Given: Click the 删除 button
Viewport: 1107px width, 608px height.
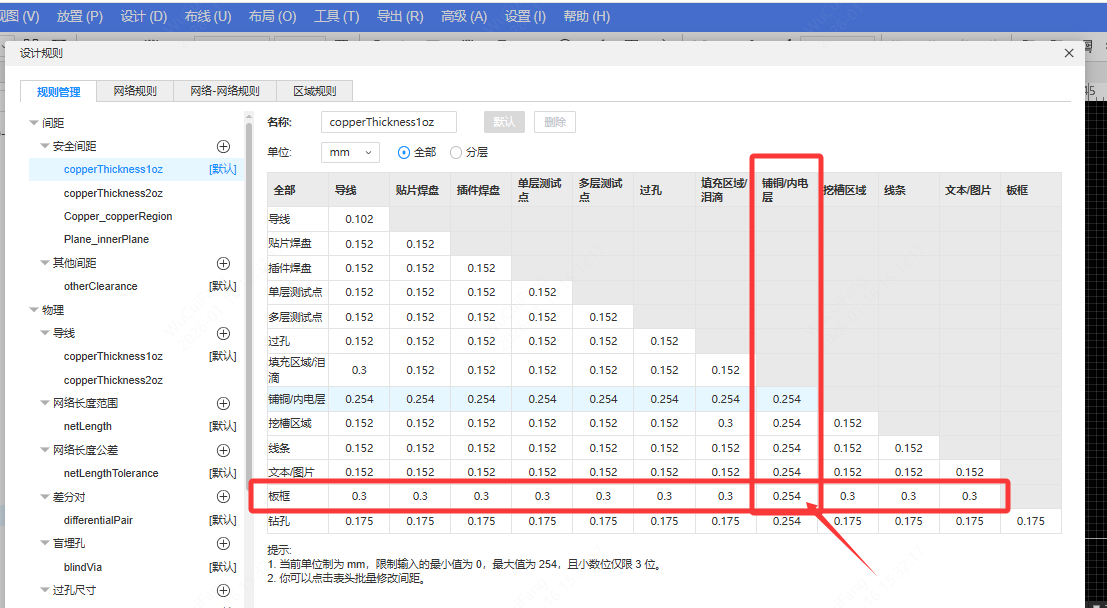Looking at the screenshot, I should coord(554,122).
